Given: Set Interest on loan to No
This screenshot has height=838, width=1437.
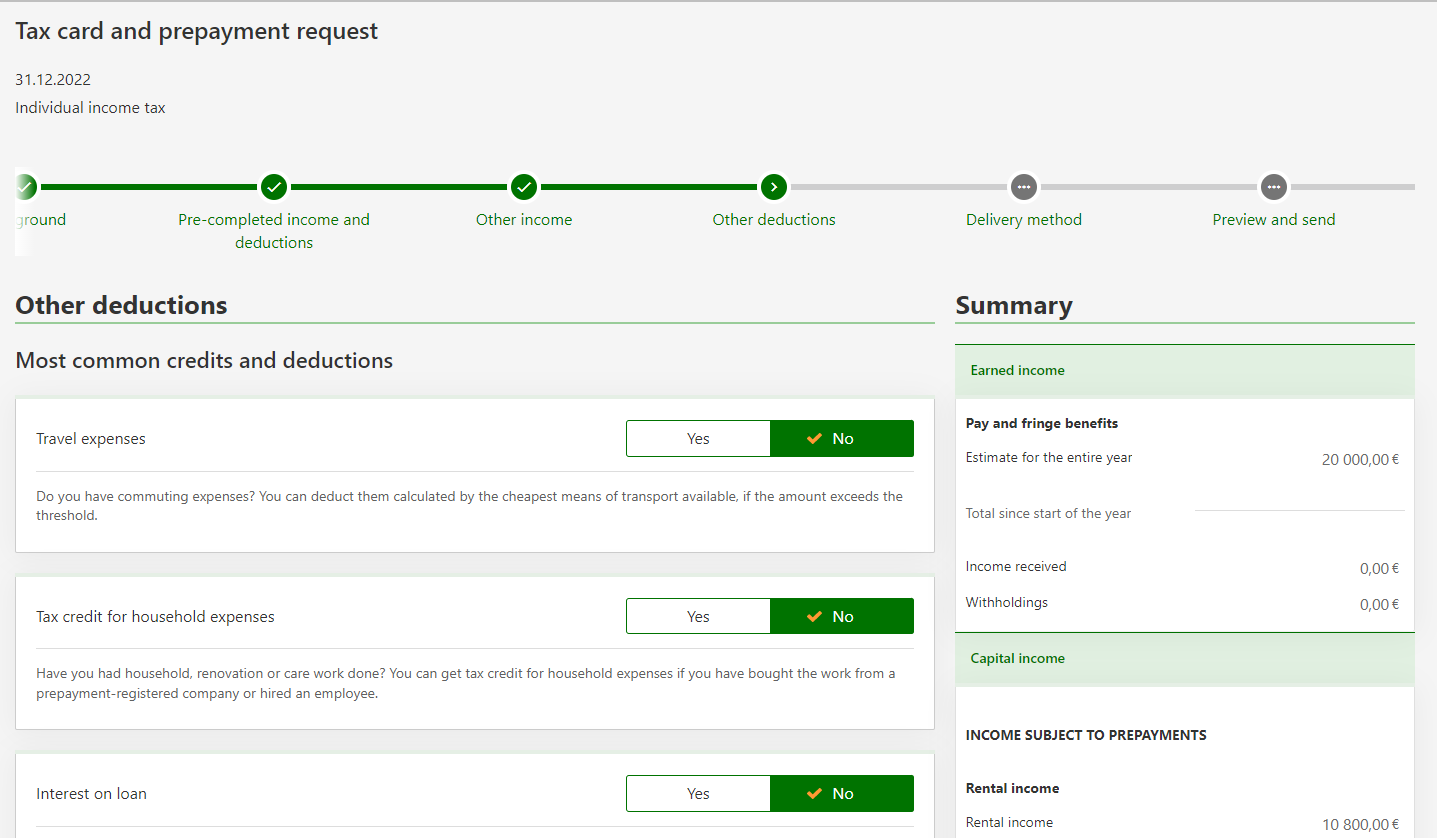Looking at the screenshot, I should (x=842, y=794).
